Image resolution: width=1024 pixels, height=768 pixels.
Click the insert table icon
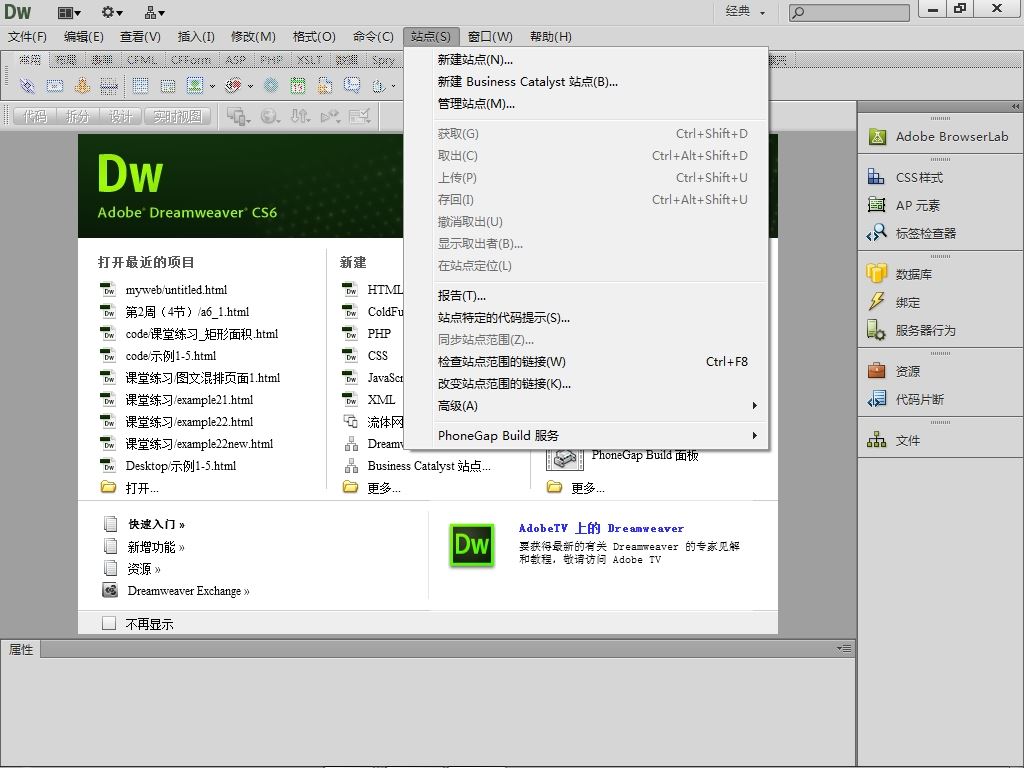[140, 86]
